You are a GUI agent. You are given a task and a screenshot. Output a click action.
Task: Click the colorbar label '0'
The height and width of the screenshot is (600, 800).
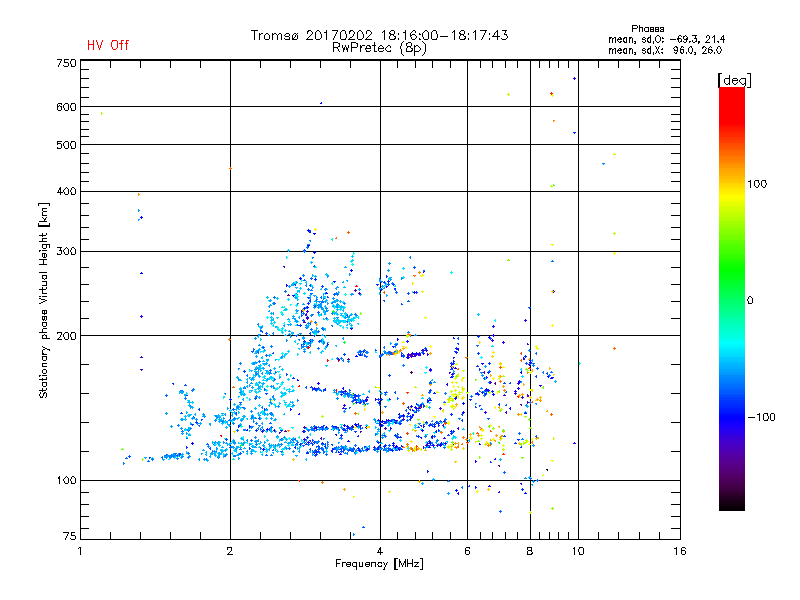click(x=750, y=301)
